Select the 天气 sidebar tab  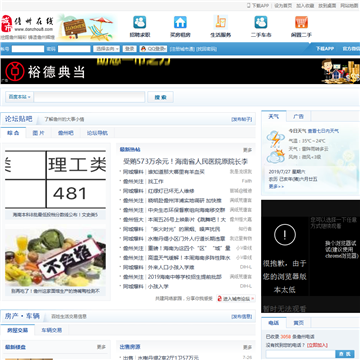274,116
